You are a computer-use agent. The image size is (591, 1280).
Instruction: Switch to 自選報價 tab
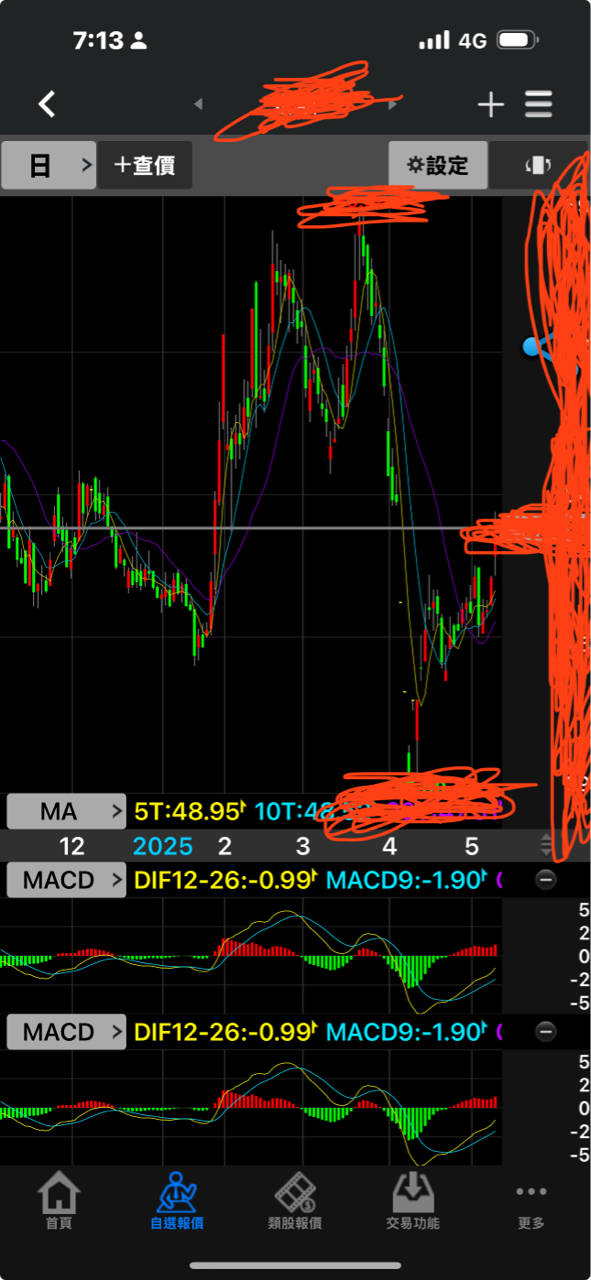pyautogui.click(x=177, y=1200)
